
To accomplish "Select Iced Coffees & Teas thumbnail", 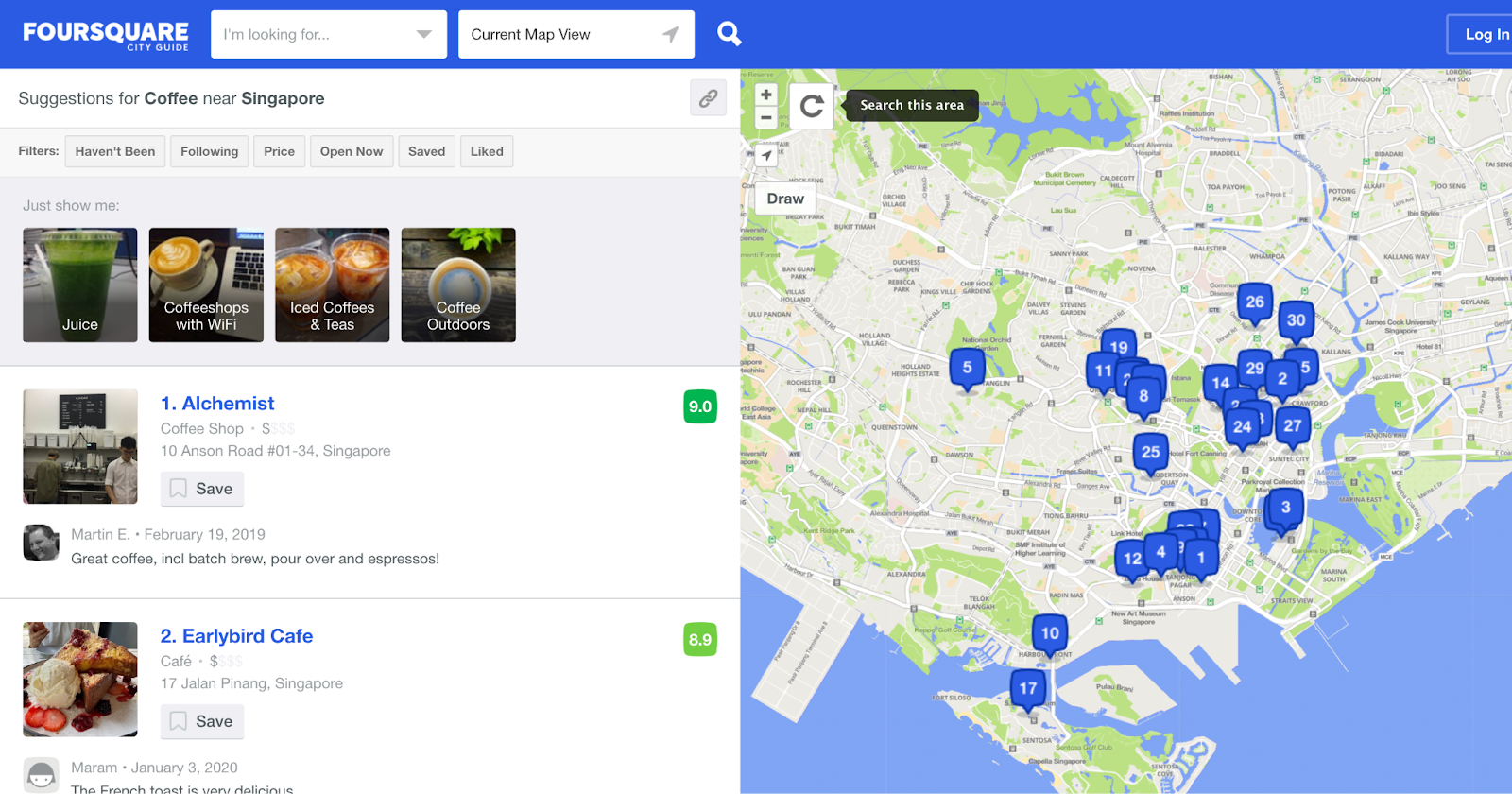I will pos(333,285).
